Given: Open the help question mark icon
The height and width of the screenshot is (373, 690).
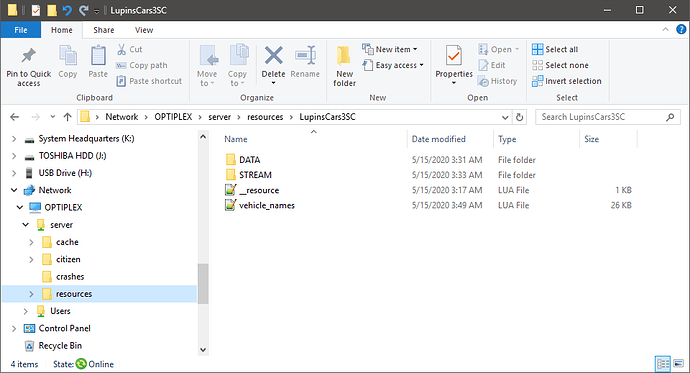Looking at the screenshot, I should tap(681, 29).
